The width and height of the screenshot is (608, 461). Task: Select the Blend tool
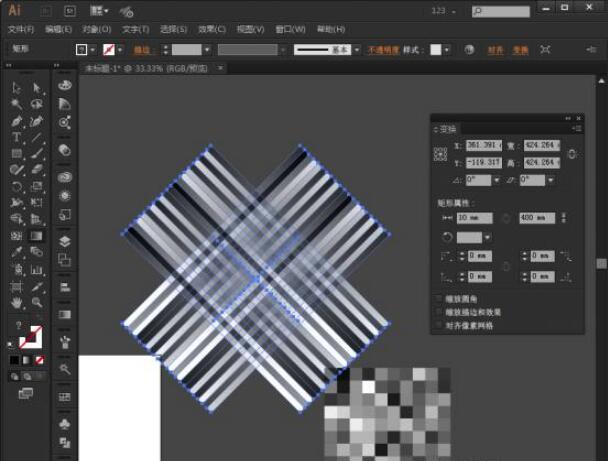coord(36,252)
